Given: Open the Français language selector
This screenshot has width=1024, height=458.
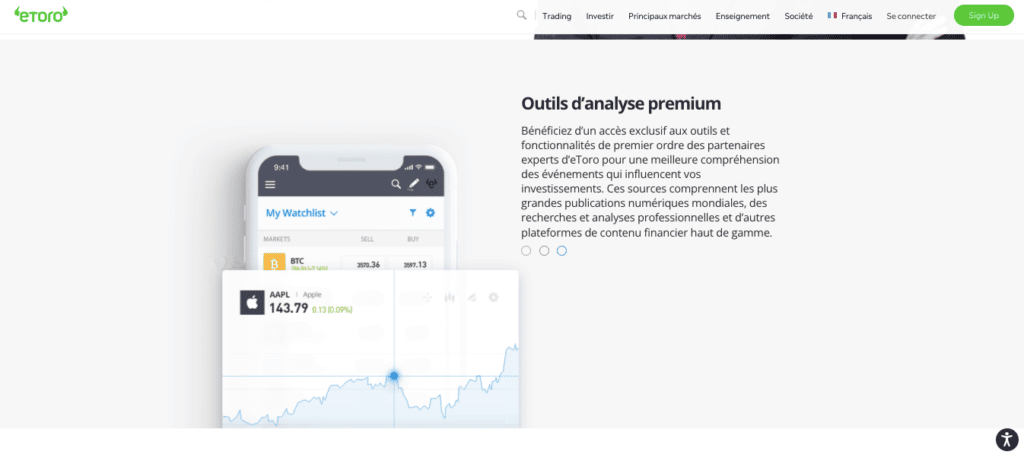Looking at the screenshot, I should (849, 16).
